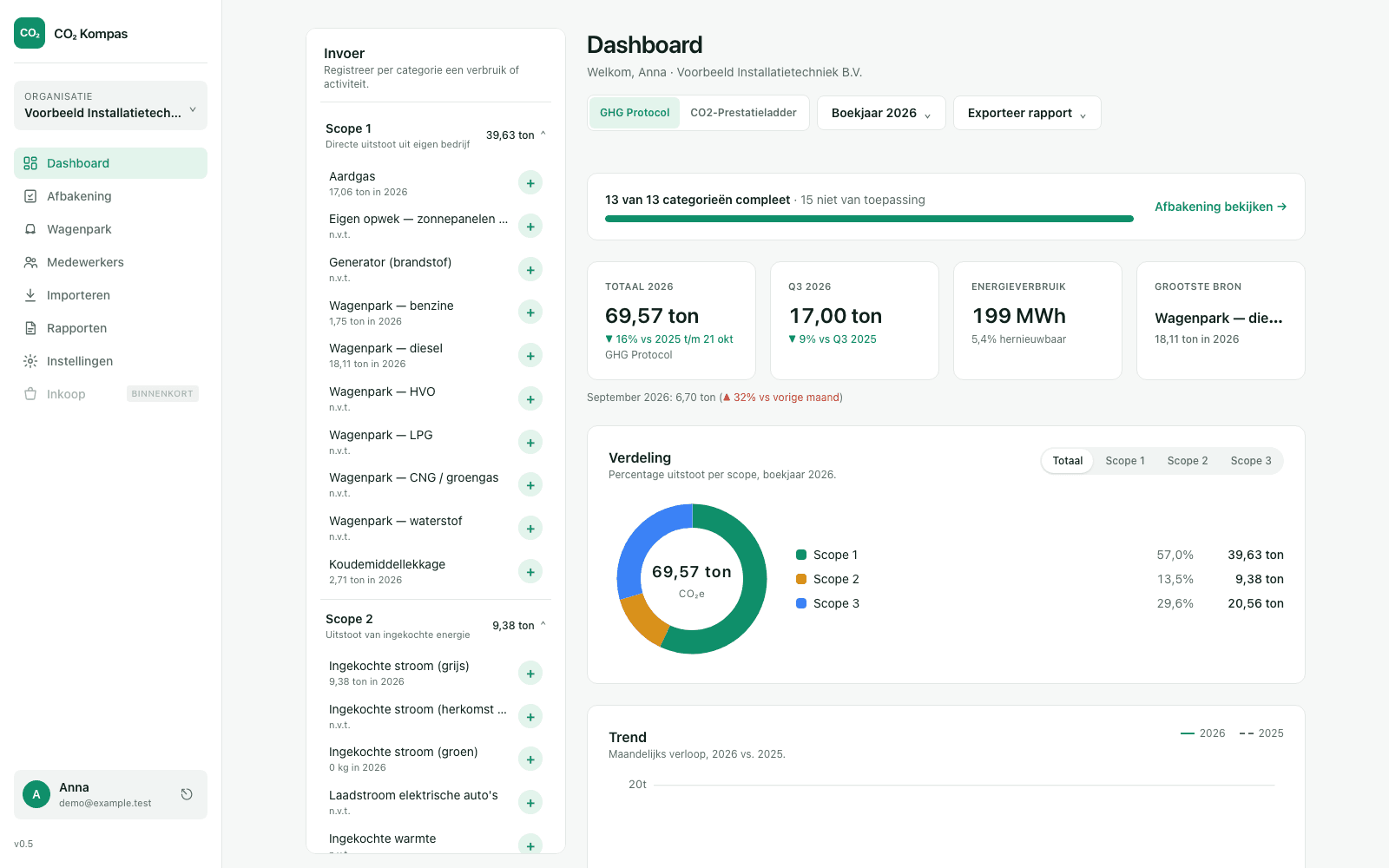Viewport: 1389px width, 868px height.
Task: Add entry for Wagenpark — benzine
Action: (530, 312)
